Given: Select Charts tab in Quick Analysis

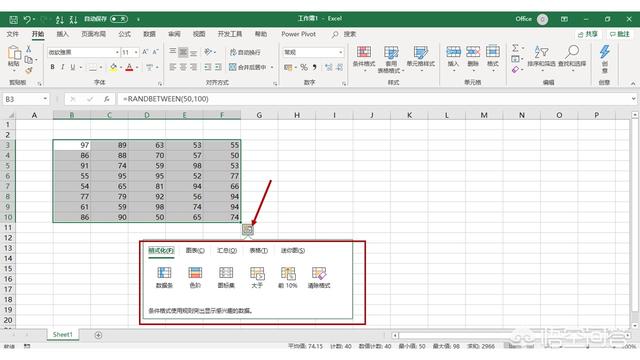Looking at the screenshot, I should pos(195,250).
